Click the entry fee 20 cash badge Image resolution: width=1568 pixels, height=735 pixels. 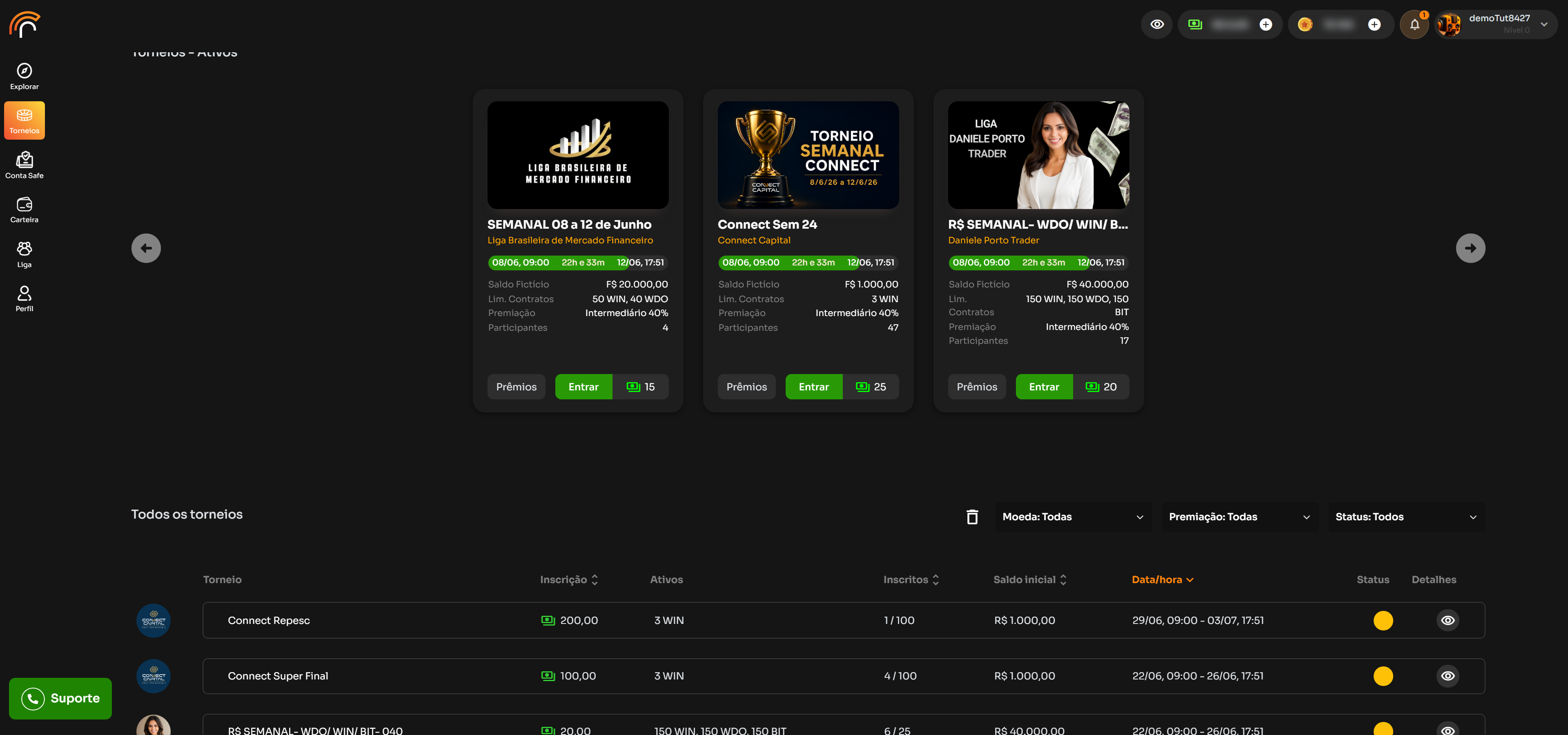pos(1101,387)
